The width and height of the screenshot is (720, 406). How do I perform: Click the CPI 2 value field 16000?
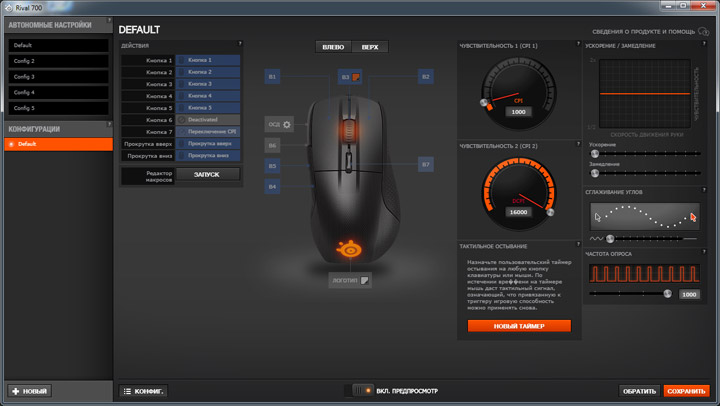pyautogui.click(x=518, y=212)
